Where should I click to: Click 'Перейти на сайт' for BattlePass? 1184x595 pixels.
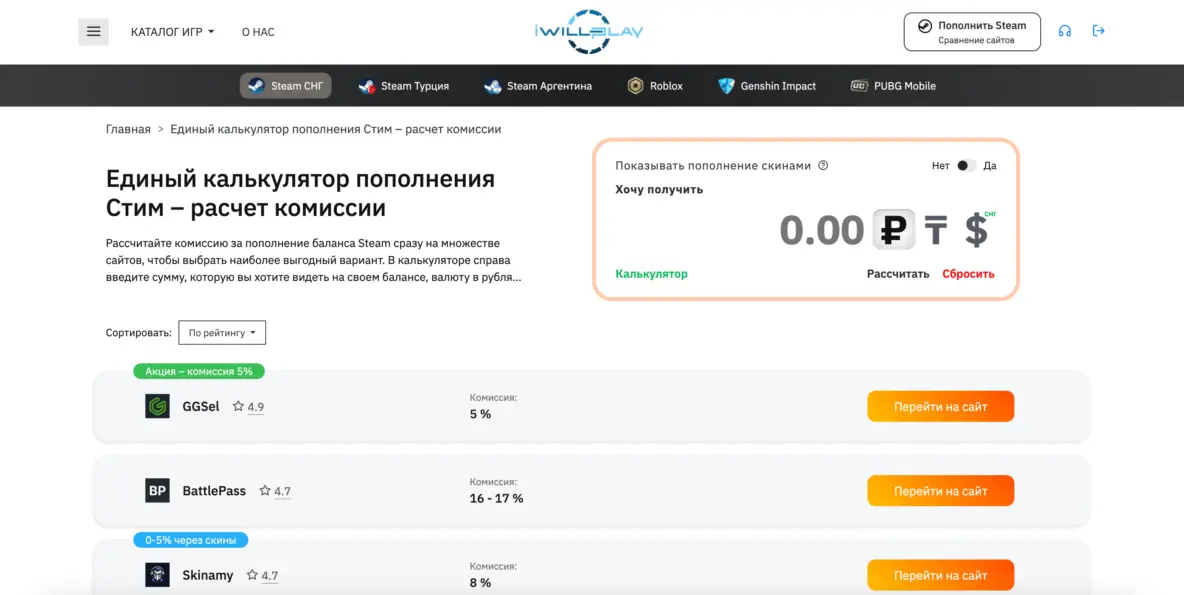pos(940,490)
